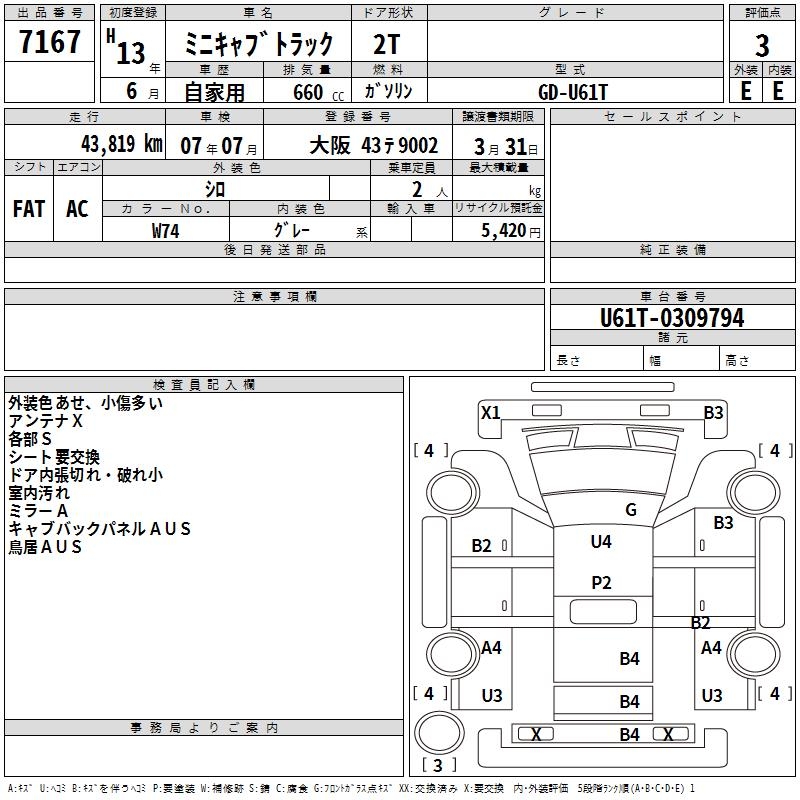The height and width of the screenshot is (800, 800).
Task: Click B2 mark on left door
Action: [481, 546]
